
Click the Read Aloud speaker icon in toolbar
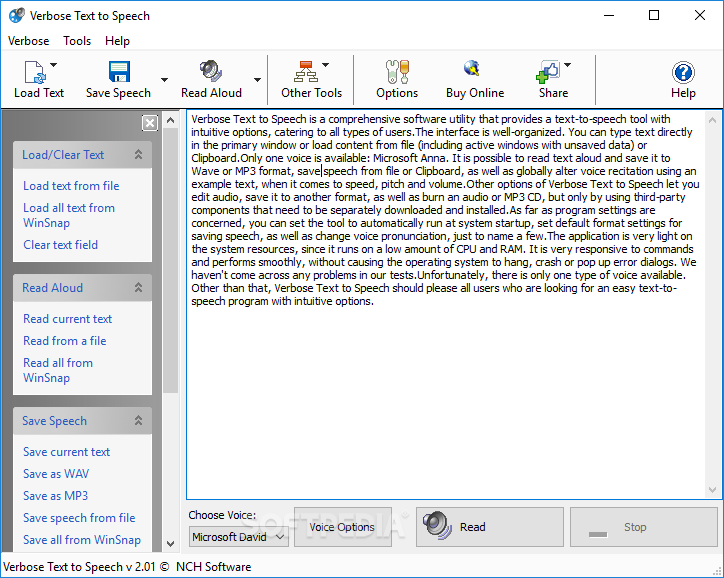[211, 72]
